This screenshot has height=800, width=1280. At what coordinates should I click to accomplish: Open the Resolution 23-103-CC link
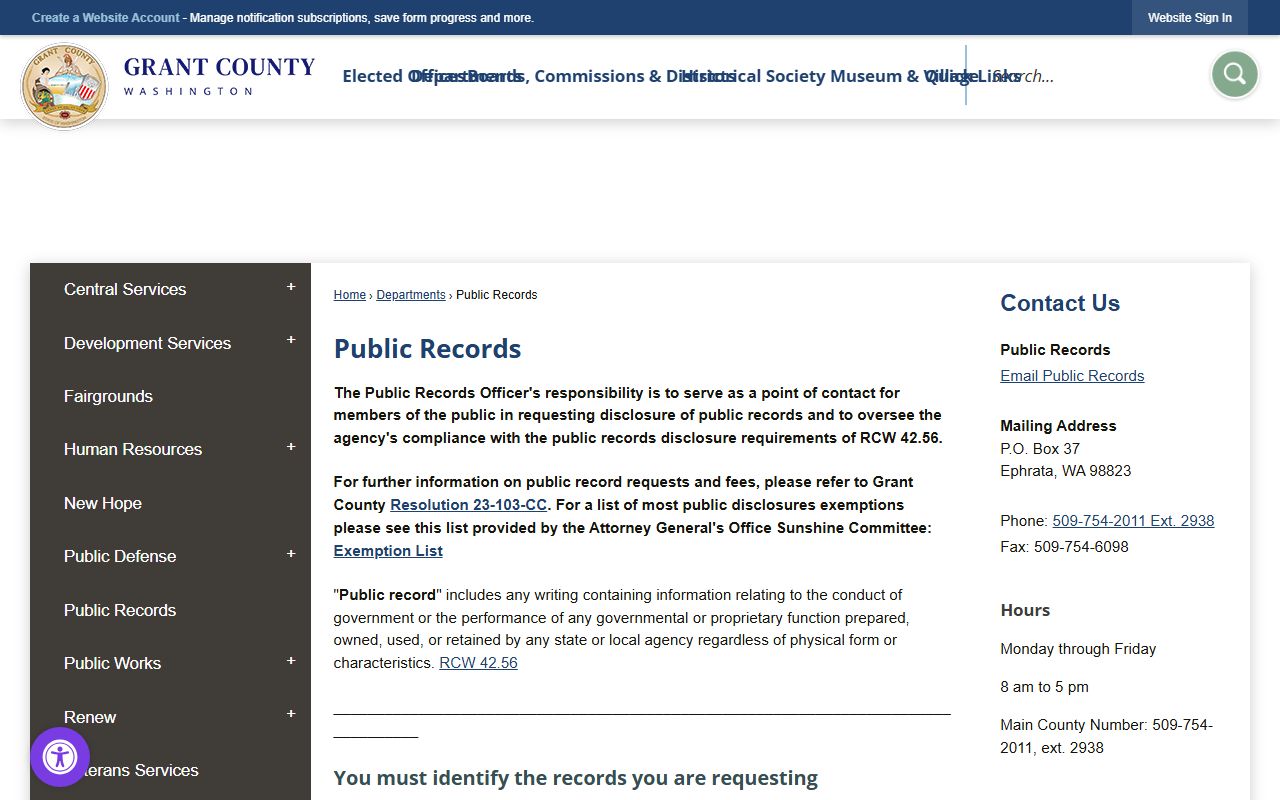(x=468, y=505)
